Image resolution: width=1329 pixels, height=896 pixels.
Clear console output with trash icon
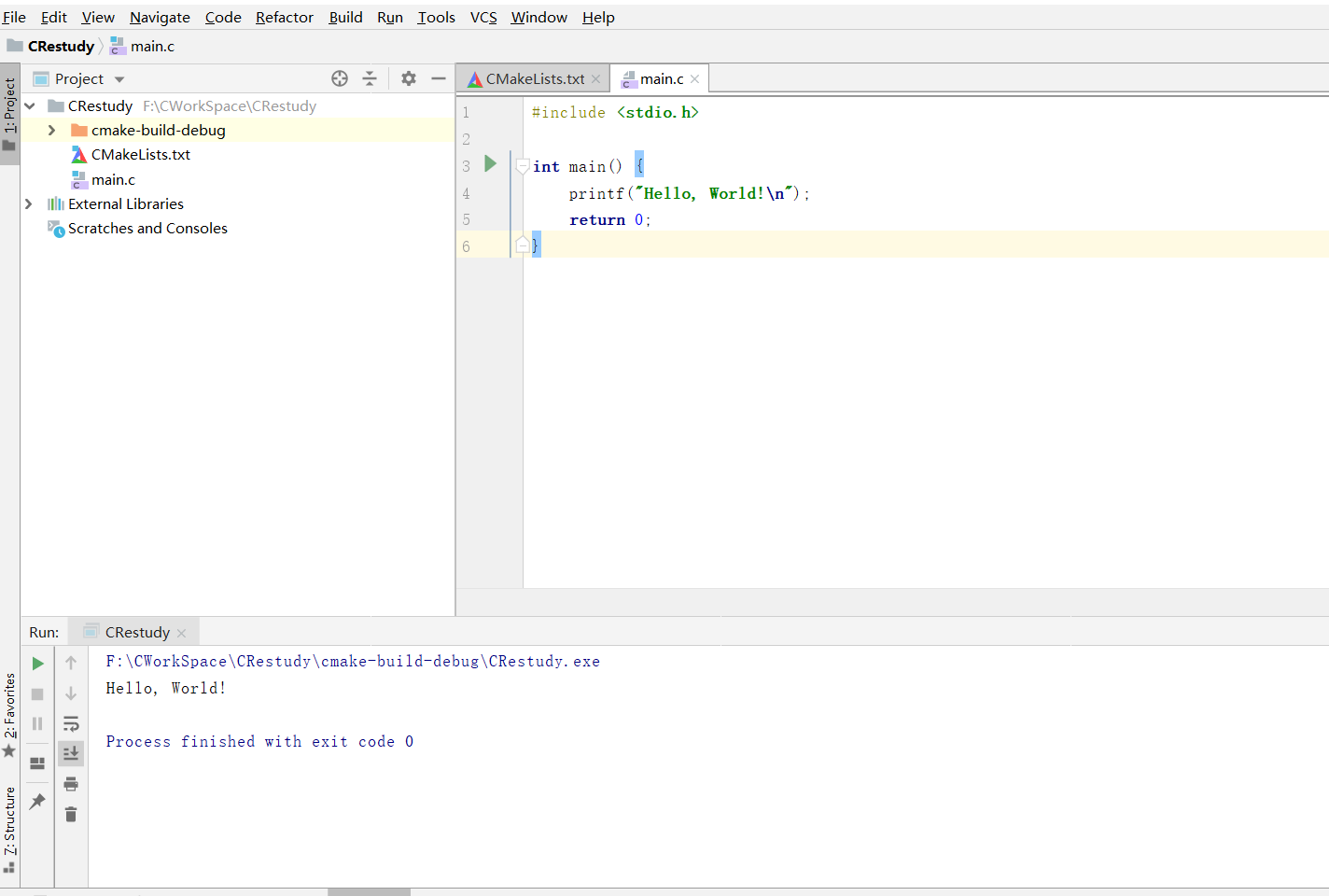(x=71, y=814)
